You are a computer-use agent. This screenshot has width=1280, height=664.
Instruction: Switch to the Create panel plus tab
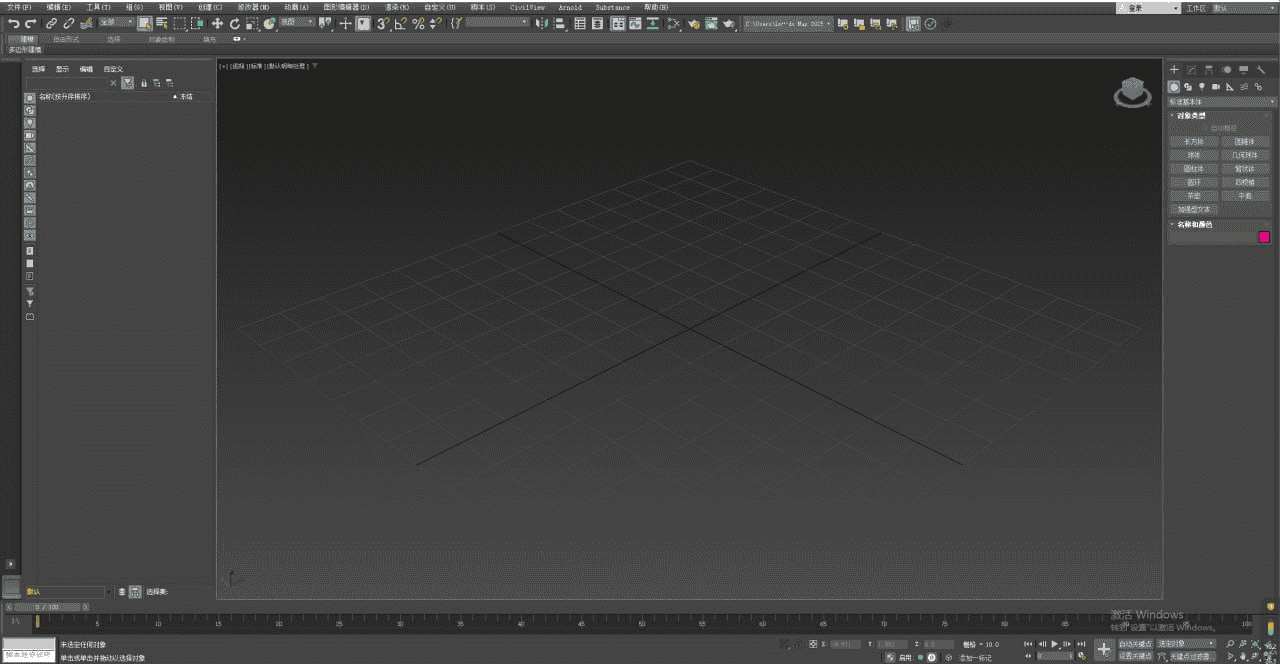tap(1174, 69)
